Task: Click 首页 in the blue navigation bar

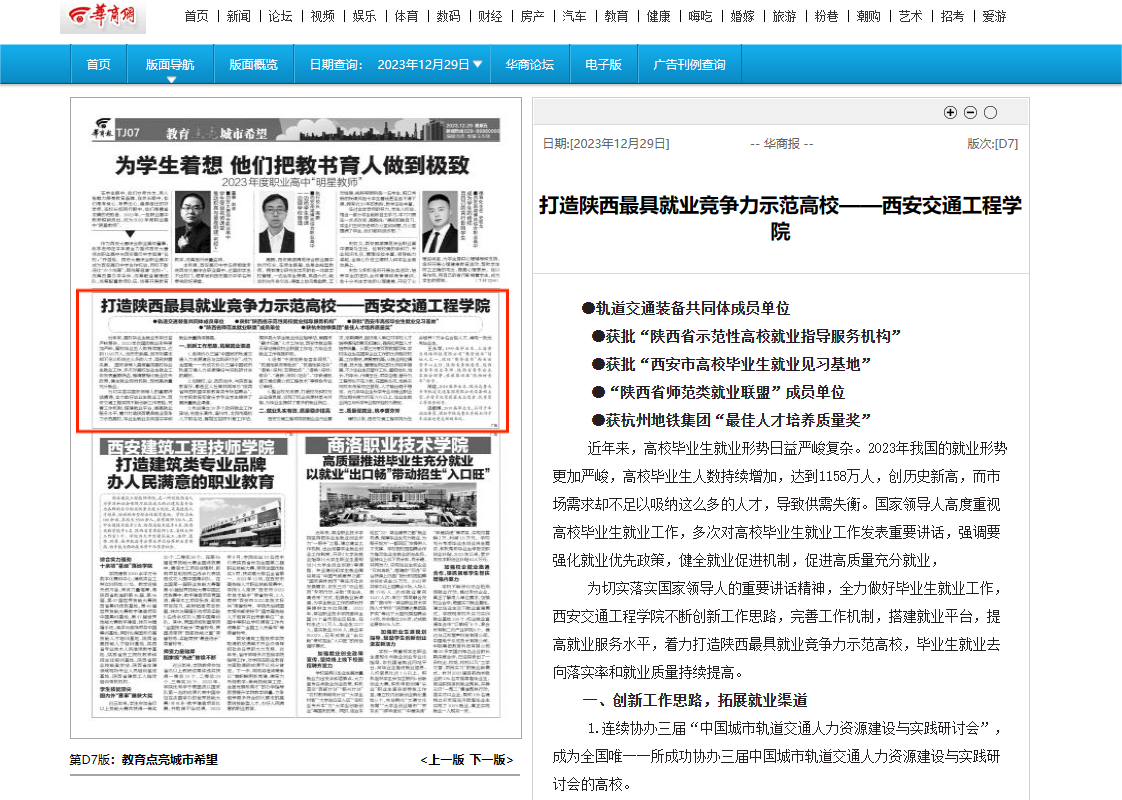Action: pos(98,65)
